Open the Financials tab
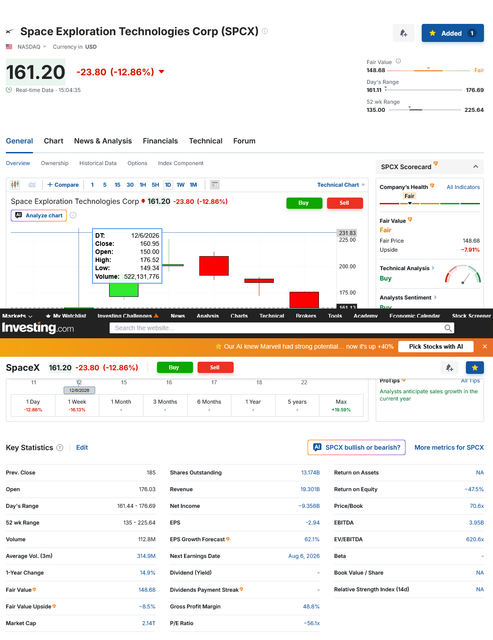 pyautogui.click(x=160, y=141)
